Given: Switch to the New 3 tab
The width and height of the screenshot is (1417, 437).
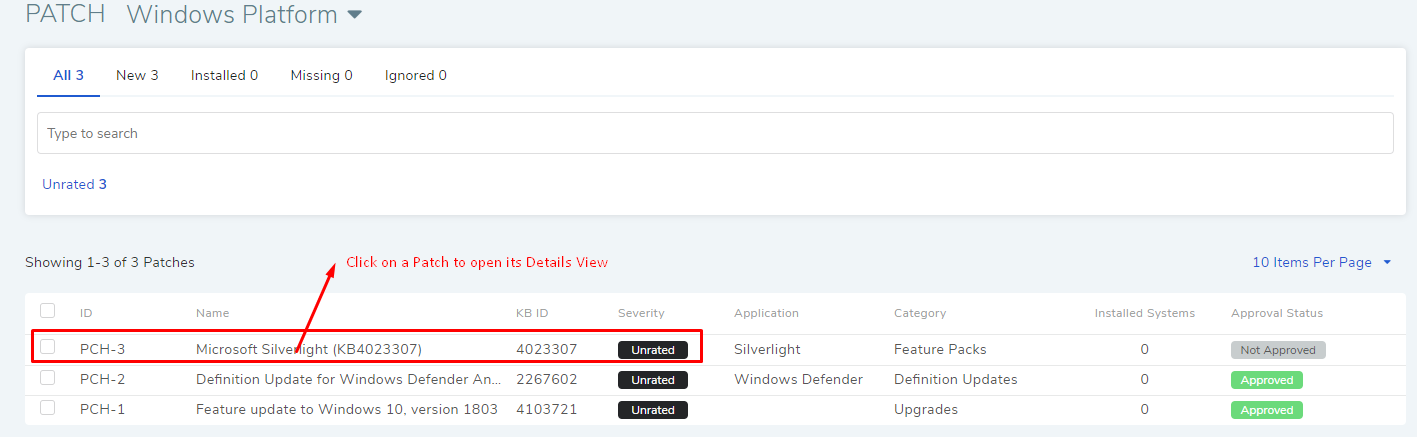Looking at the screenshot, I should coord(137,75).
